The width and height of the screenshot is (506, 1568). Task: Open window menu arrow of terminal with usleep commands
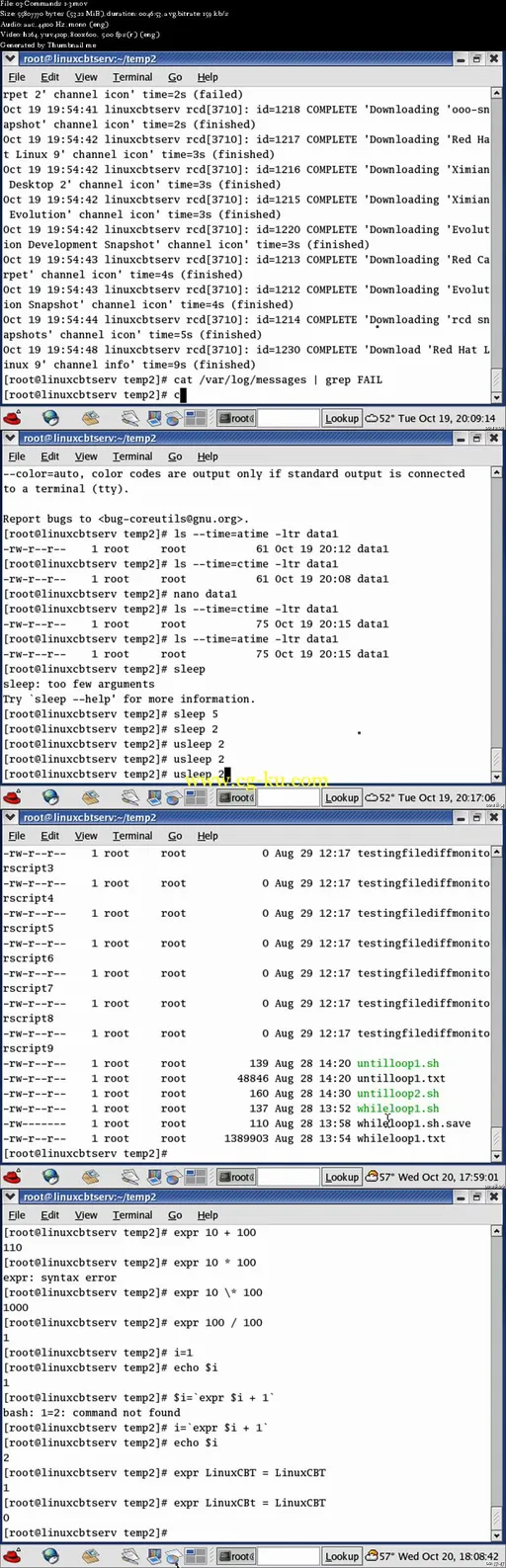[x=10, y=439]
